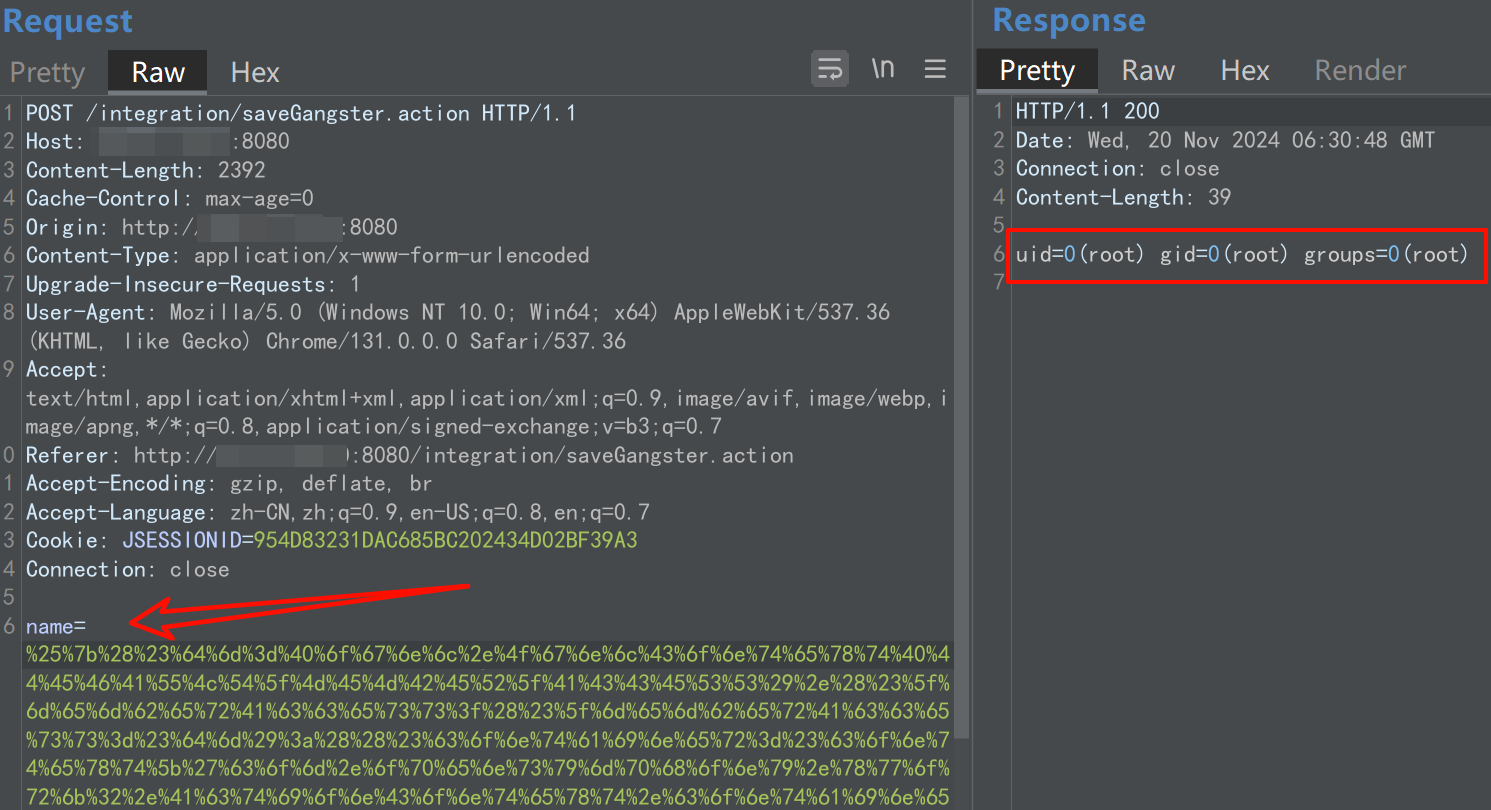
Task: Click the Request panel heading
Action: (x=68, y=21)
